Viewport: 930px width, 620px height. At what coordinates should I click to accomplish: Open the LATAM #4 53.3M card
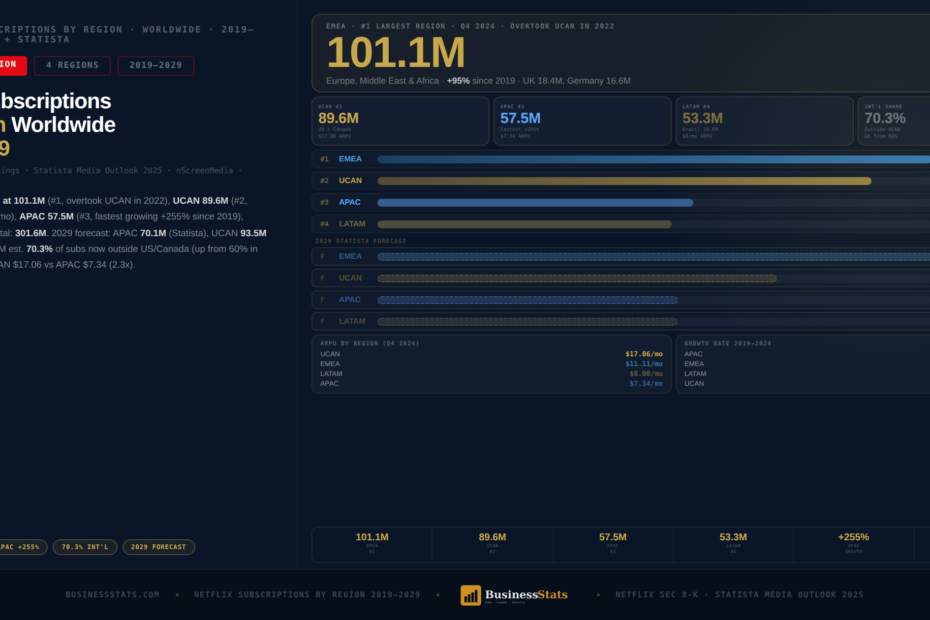click(x=765, y=121)
